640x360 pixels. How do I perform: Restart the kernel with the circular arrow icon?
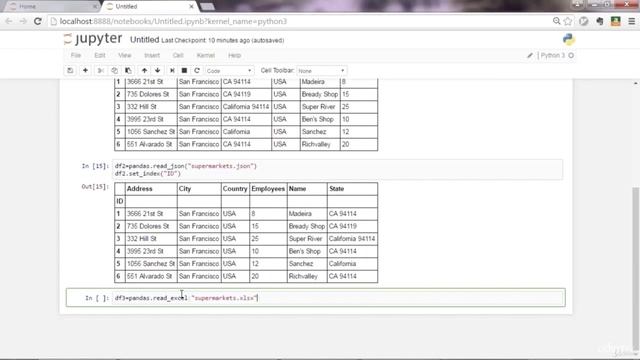(197, 71)
